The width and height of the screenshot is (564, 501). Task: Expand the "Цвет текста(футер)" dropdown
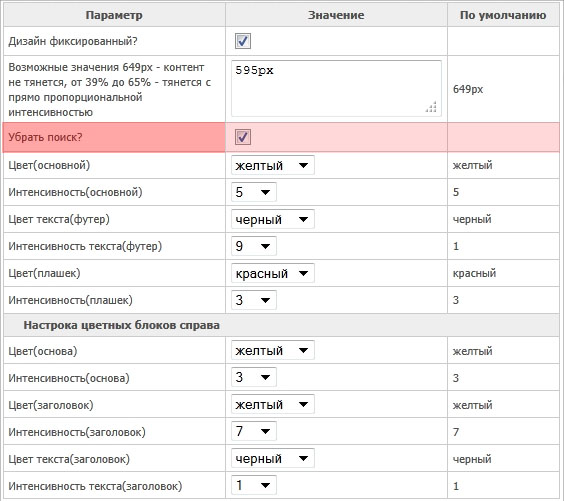[x=273, y=219]
